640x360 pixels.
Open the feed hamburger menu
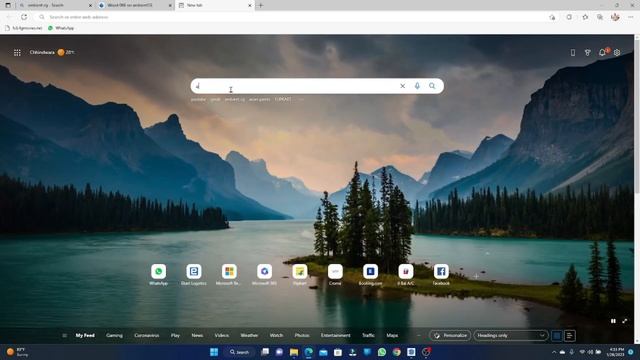coord(64,336)
